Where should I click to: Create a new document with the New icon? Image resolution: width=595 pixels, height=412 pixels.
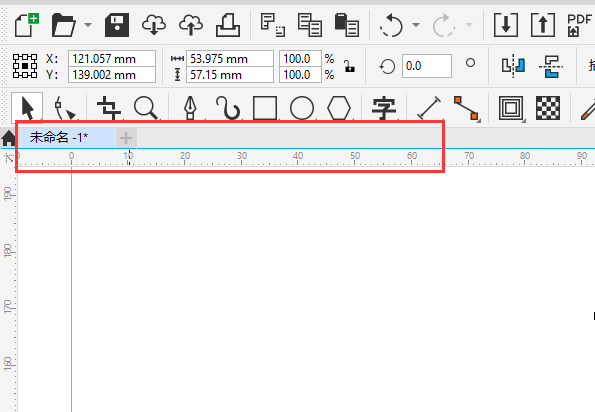pyautogui.click(x=27, y=25)
